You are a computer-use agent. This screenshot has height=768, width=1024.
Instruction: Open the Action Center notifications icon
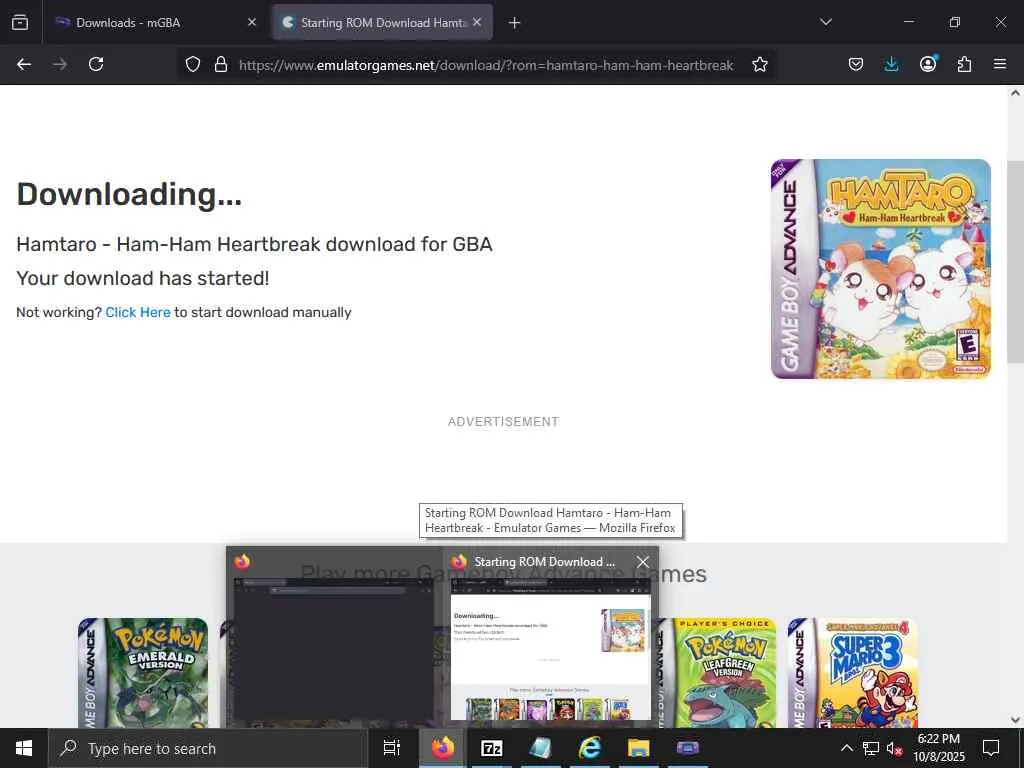(x=991, y=748)
